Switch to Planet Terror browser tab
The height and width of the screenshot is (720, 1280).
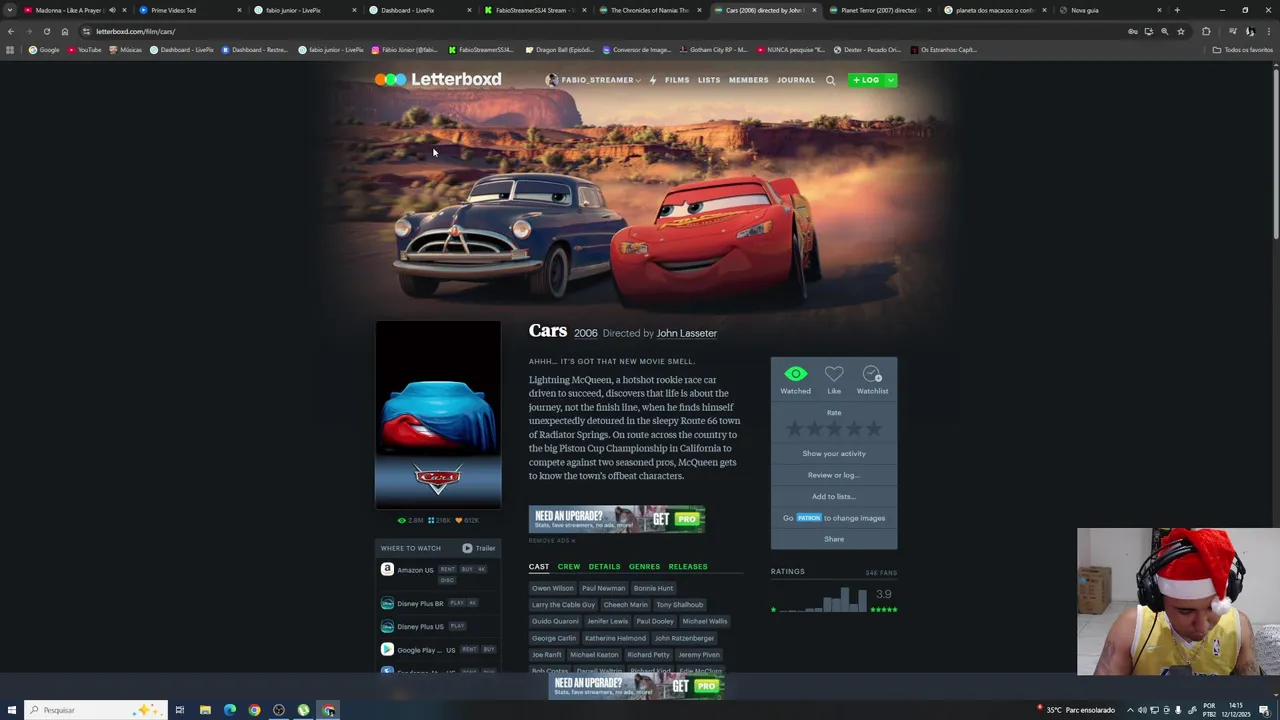pyautogui.click(x=879, y=10)
